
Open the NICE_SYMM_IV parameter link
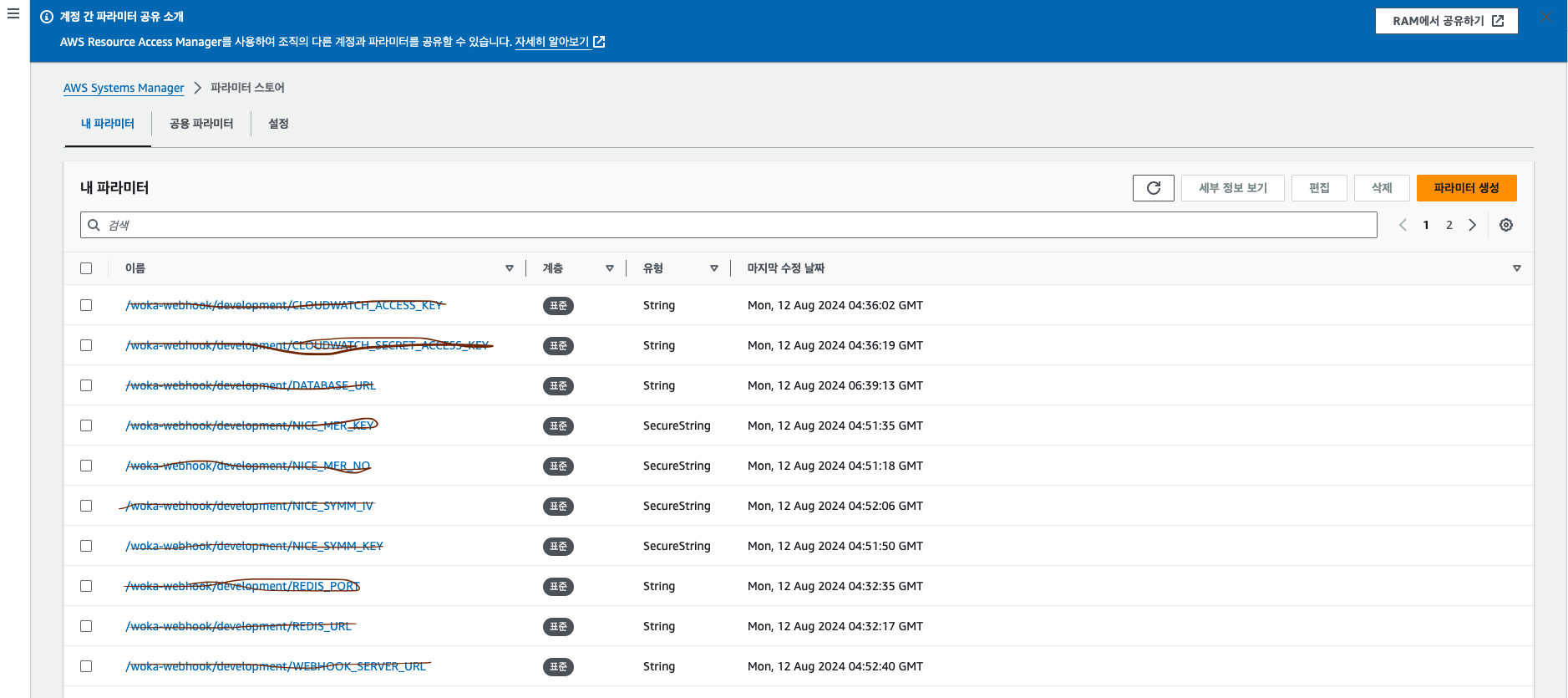pos(249,506)
